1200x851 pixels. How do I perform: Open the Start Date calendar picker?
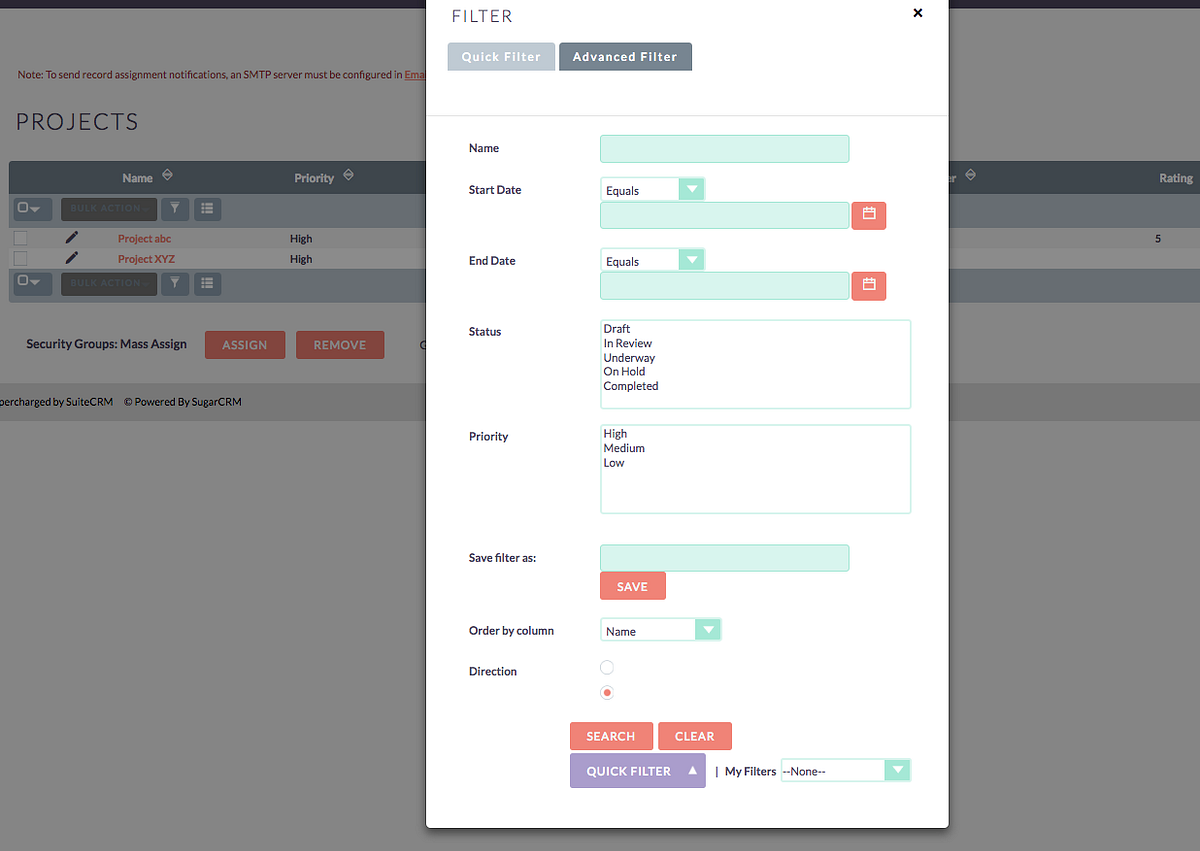coord(868,215)
